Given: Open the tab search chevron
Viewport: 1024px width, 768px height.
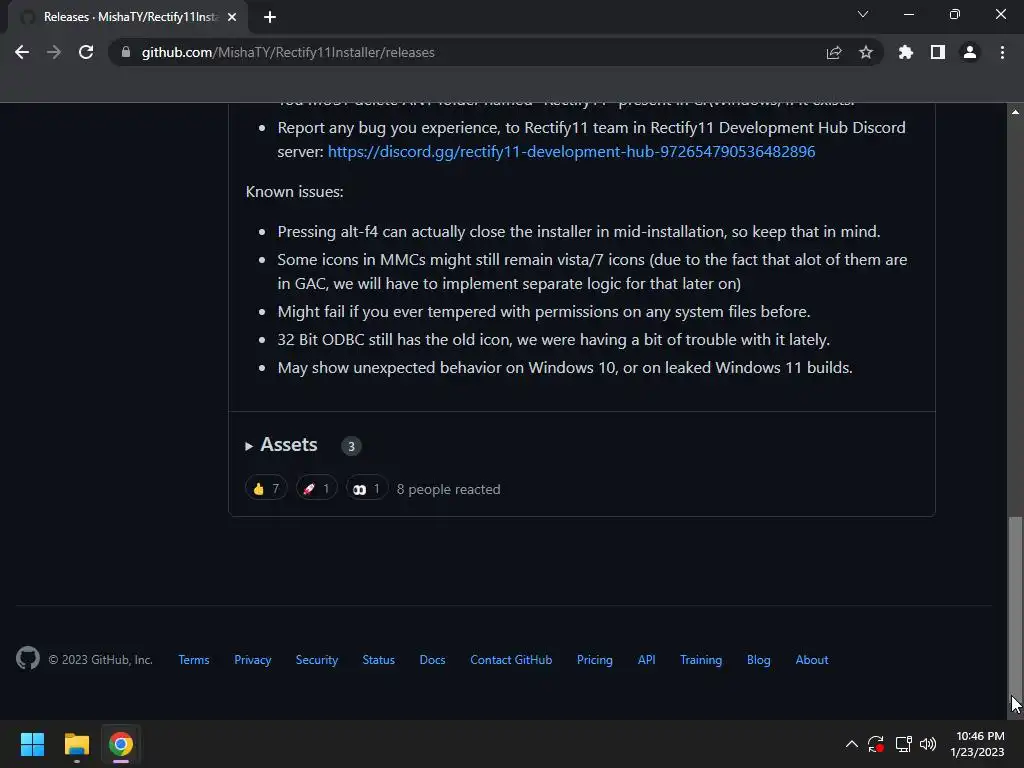Looking at the screenshot, I should pyautogui.click(x=863, y=14).
